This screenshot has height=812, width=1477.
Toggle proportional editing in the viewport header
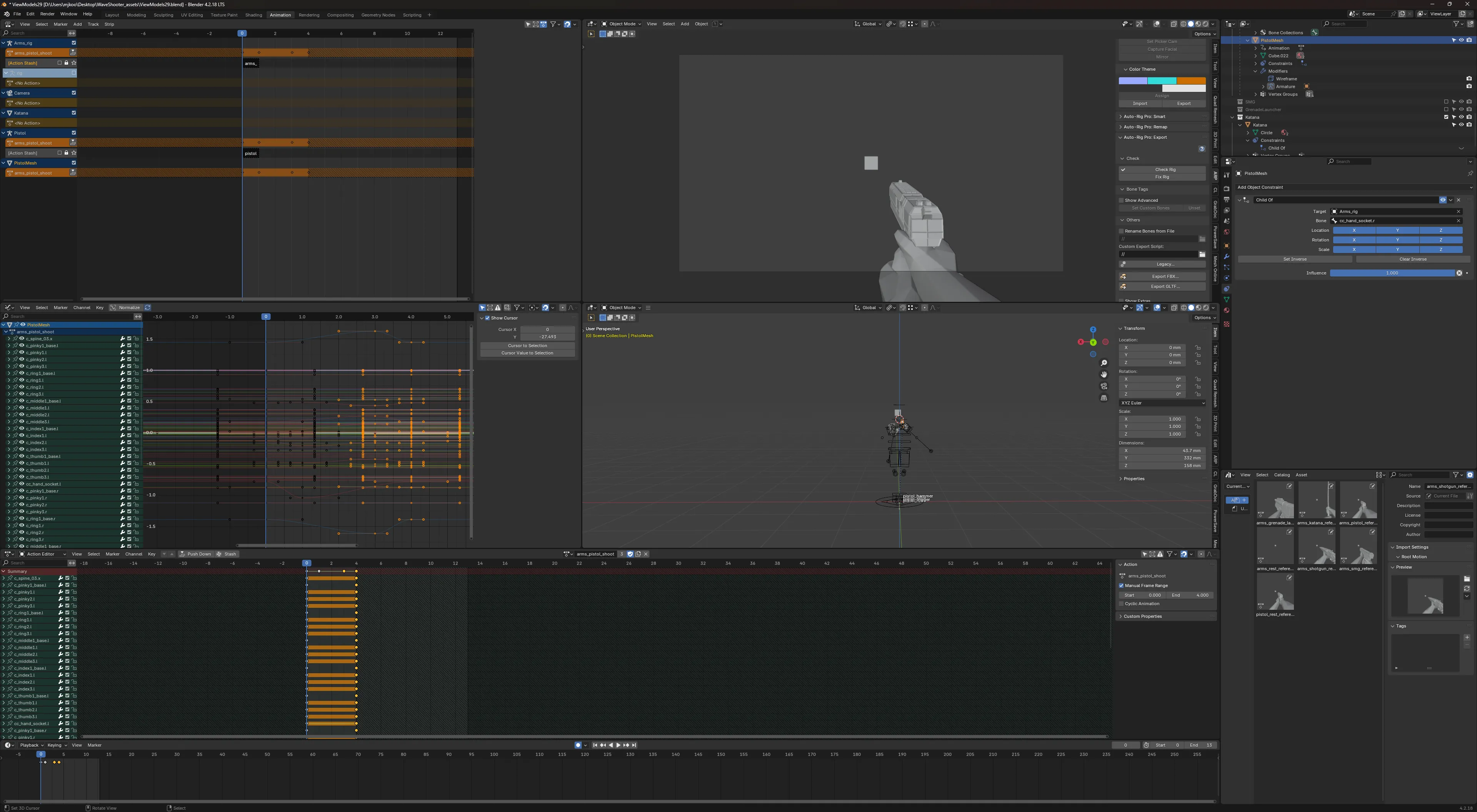click(x=924, y=23)
